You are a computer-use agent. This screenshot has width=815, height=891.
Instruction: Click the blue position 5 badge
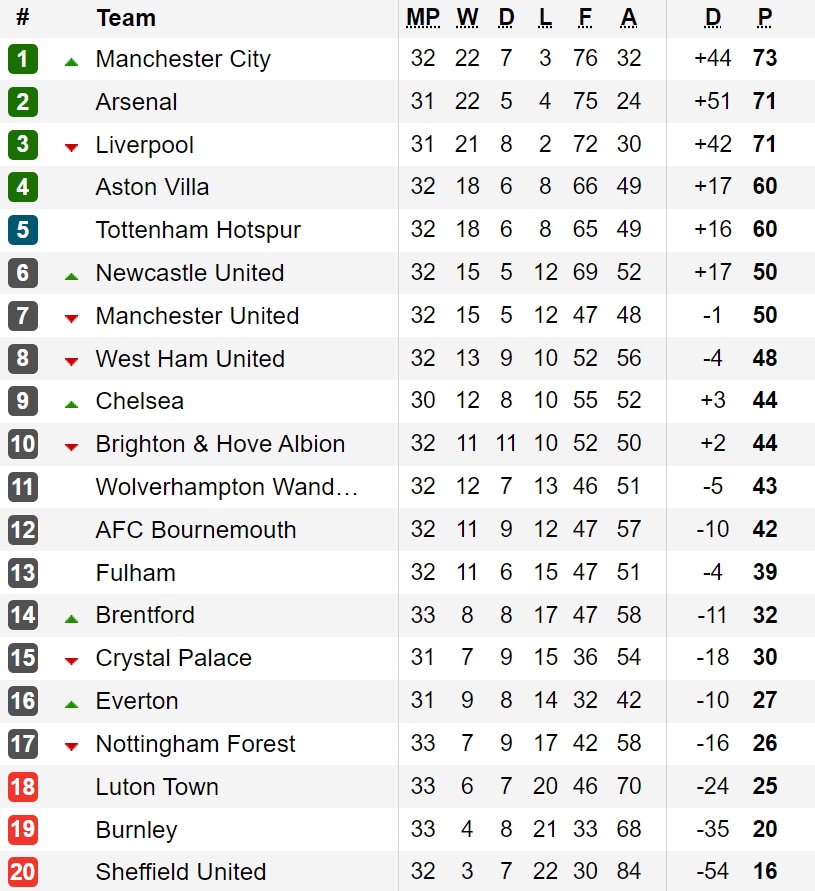23,230
